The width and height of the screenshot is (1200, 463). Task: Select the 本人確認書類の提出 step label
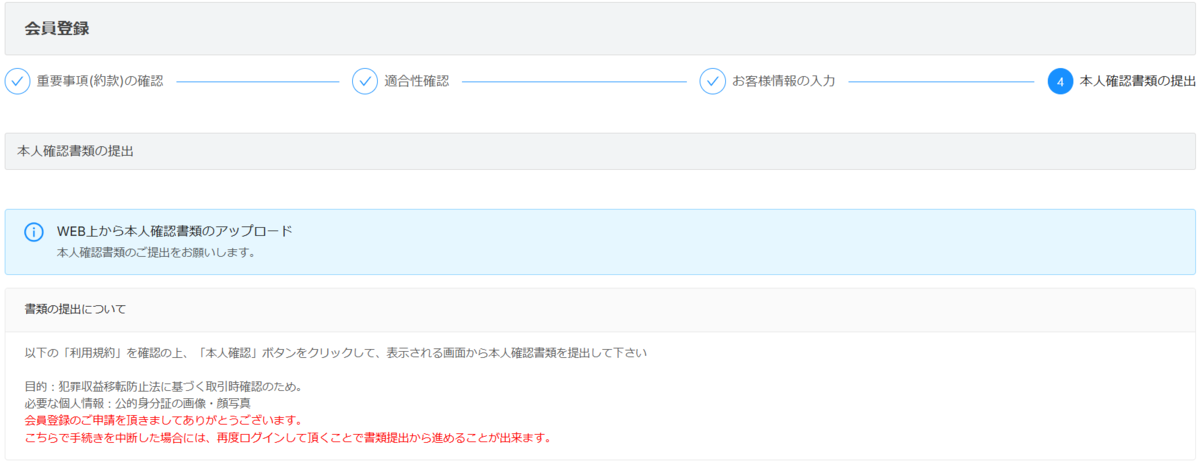coord(1138,81)
